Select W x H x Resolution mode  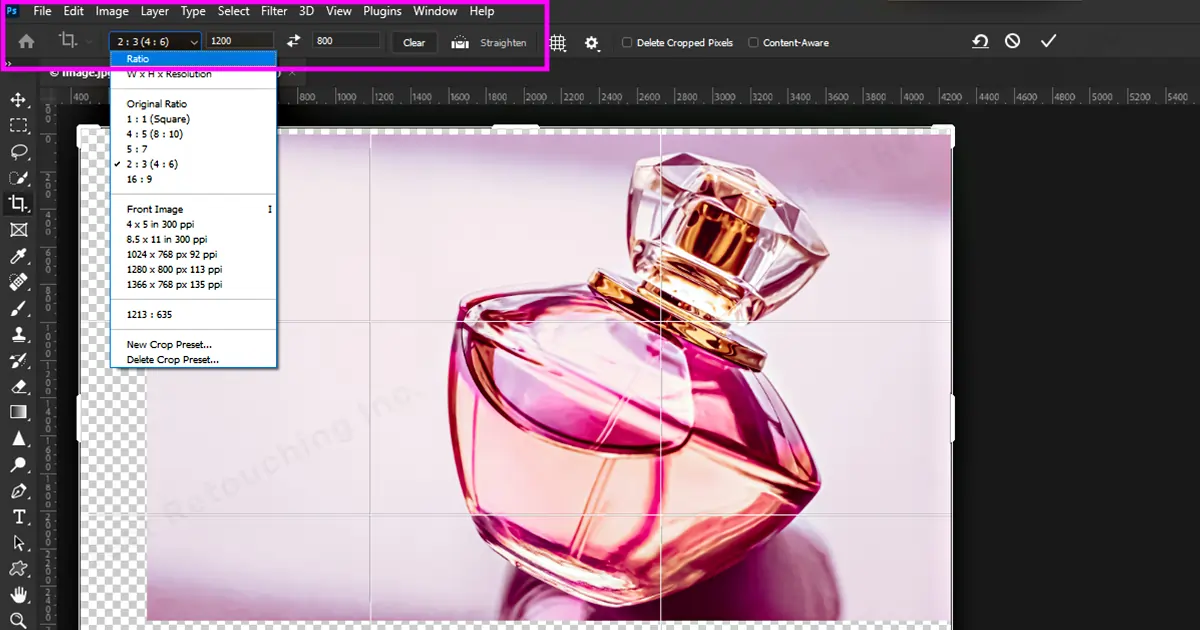click(170, 73)
